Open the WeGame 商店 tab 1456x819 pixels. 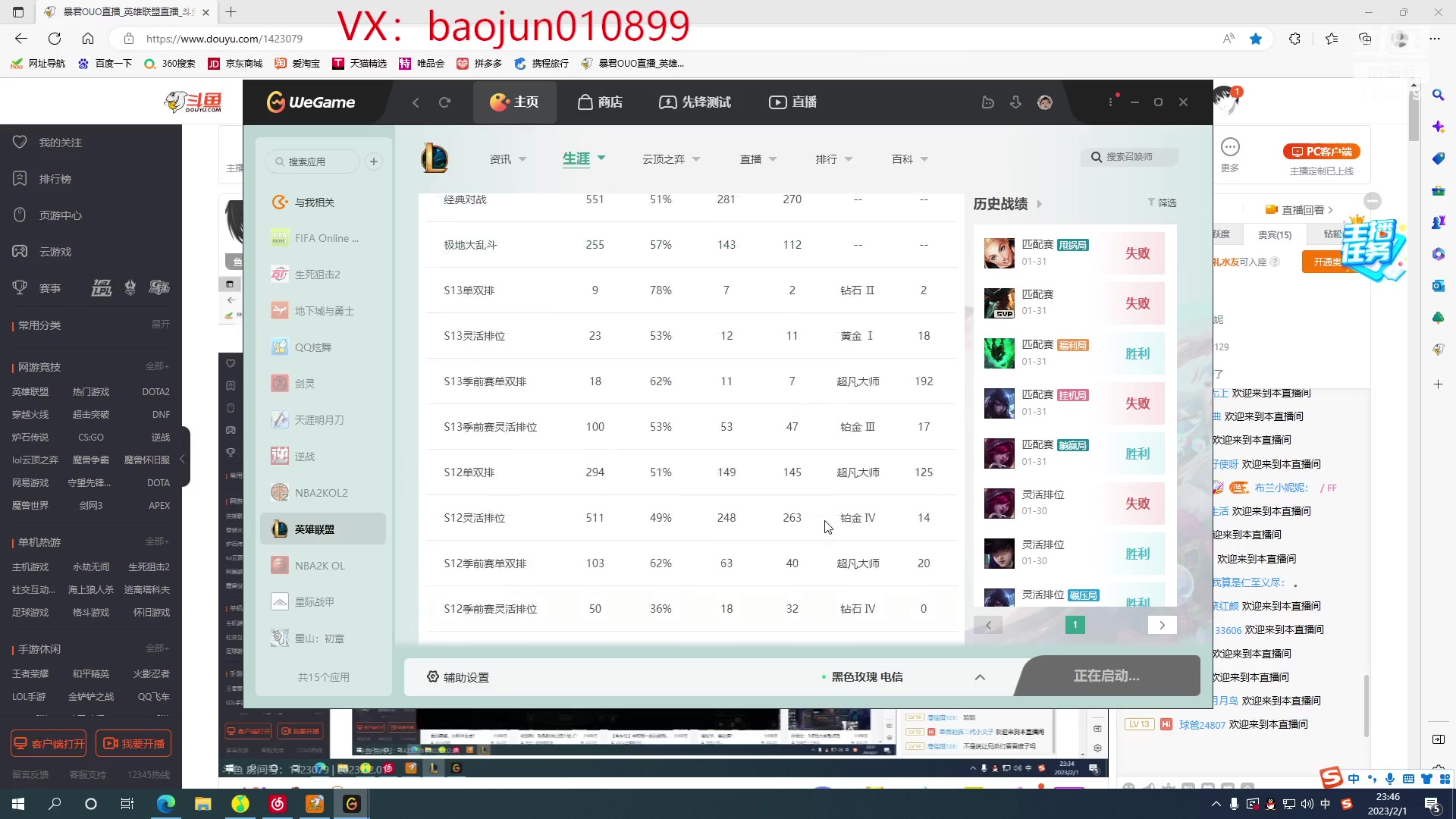pos(600,102)
